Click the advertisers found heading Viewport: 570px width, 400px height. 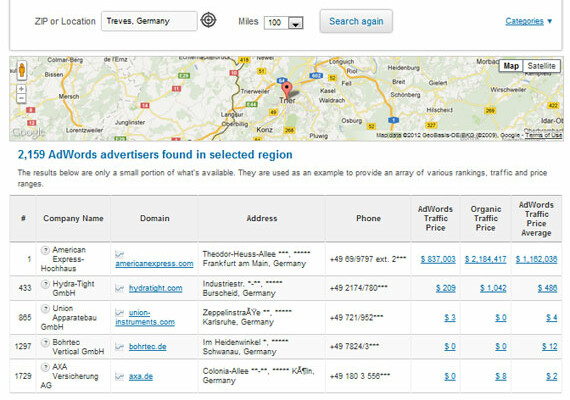coord(155,155)
